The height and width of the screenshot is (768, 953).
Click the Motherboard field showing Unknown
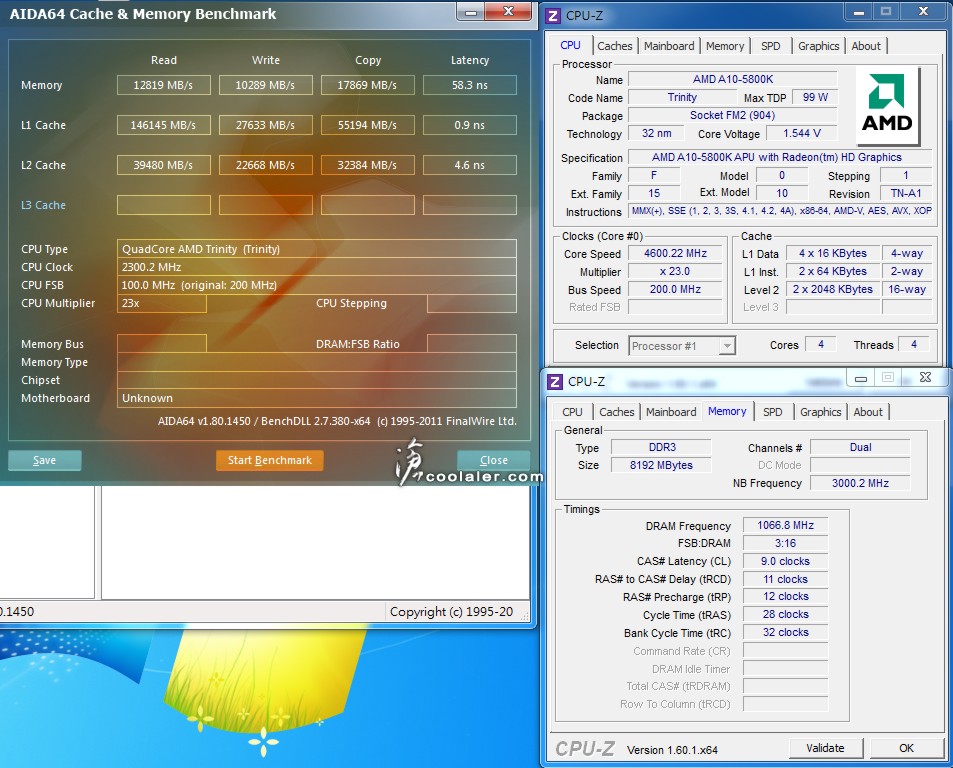[317, 398]
